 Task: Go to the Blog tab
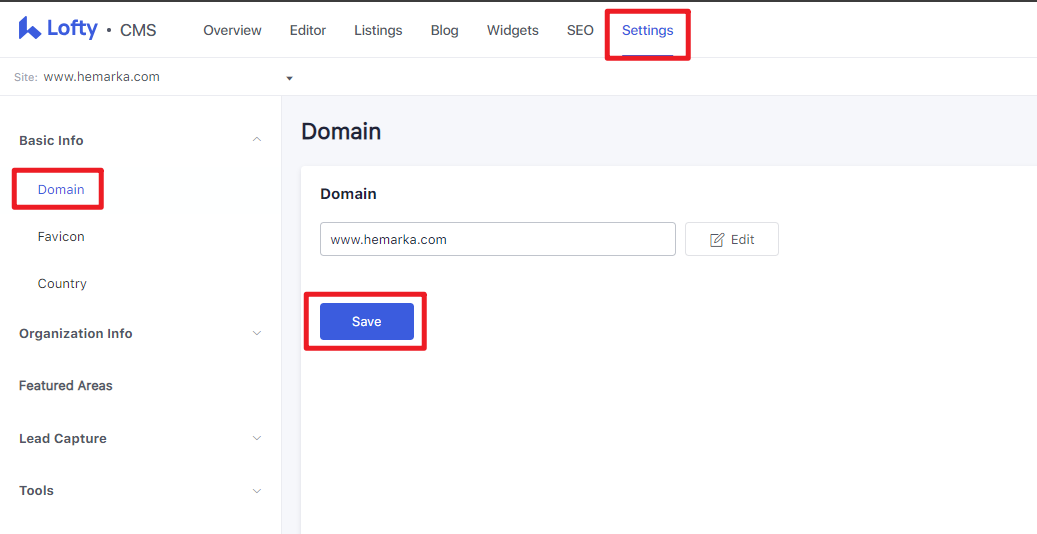444,30
